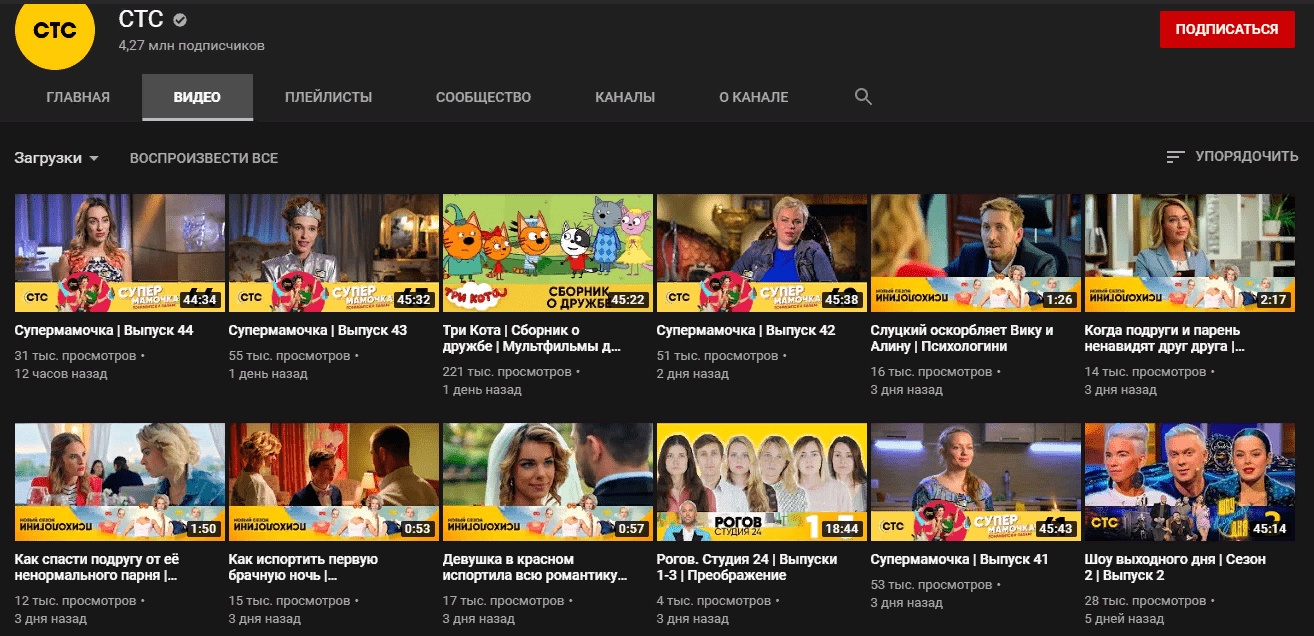Open the 0:57 bride video thumbnail
This screenshot has height=636, width=1314.
[548, 482]
